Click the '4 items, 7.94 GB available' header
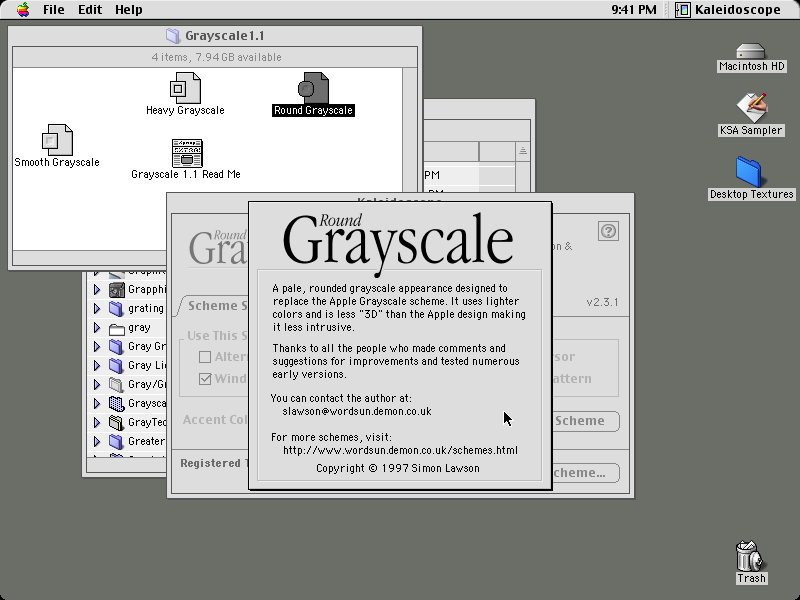800x600 pixels. (216, 57)
